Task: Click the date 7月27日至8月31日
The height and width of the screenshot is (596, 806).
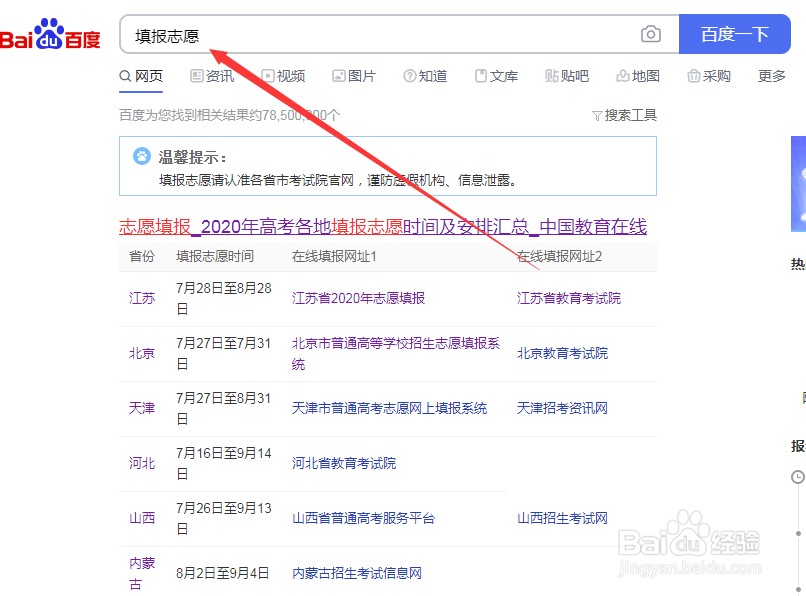Action: pos(224,408)
